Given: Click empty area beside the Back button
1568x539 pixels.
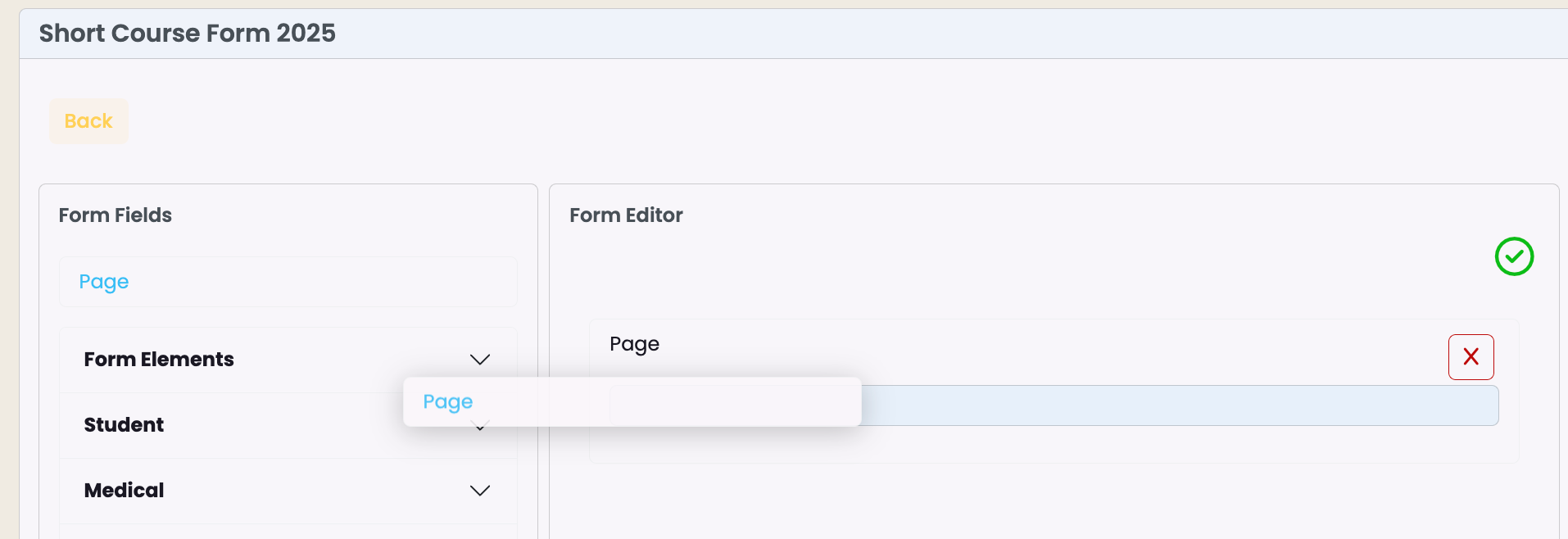Looking at the screenshot, I should 819,121.
